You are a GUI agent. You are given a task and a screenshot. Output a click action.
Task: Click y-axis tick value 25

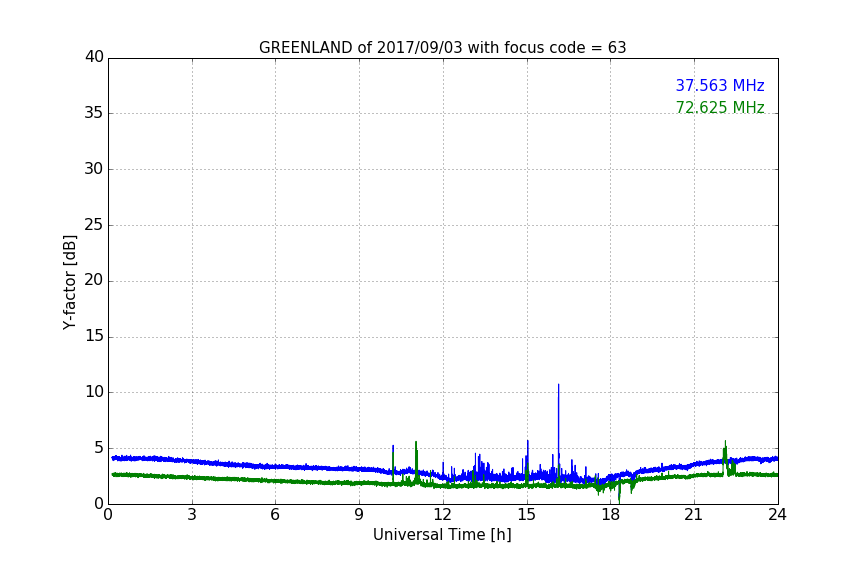[94, 224]
